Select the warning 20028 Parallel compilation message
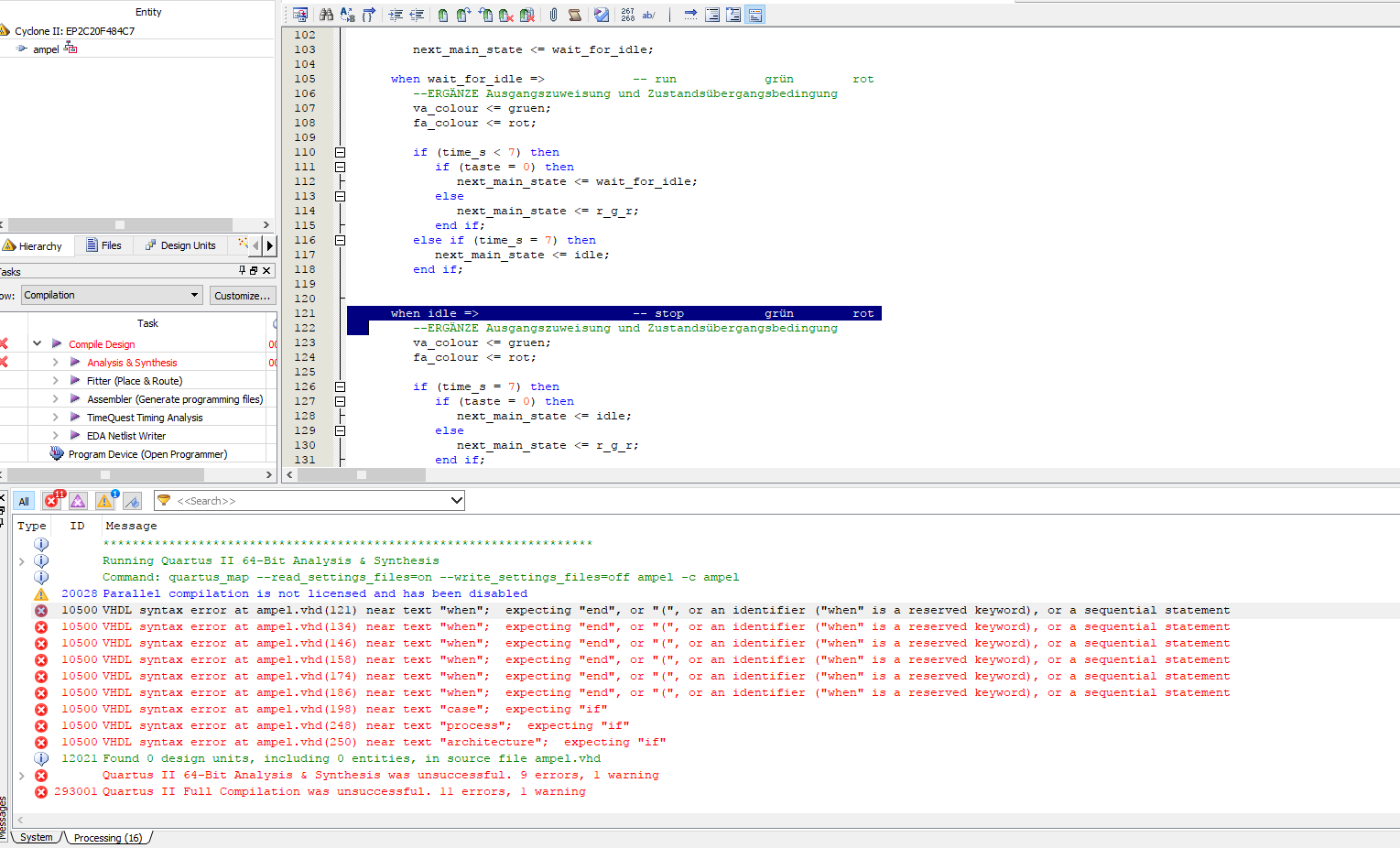The width and height of the screenshot is (1400, 848). [x=294, y=593]
